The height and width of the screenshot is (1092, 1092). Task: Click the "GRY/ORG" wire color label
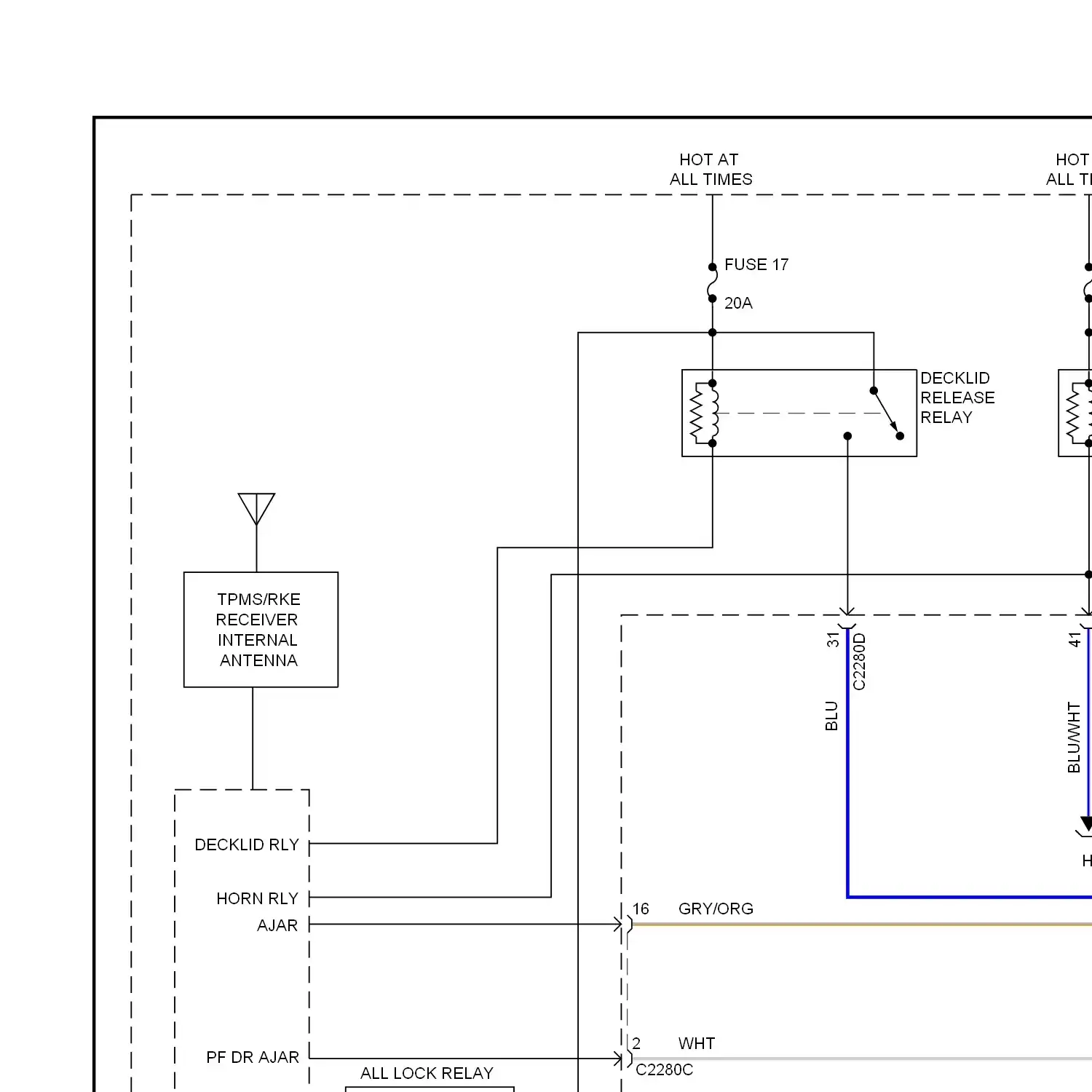(x=716, y=909)
